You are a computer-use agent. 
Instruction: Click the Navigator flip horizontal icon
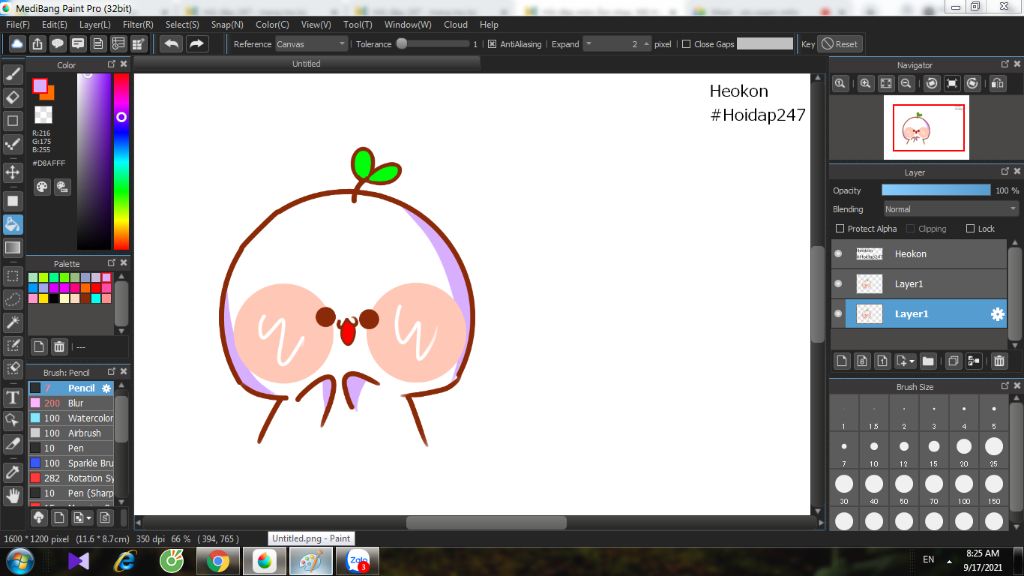[x=998, y=84]
